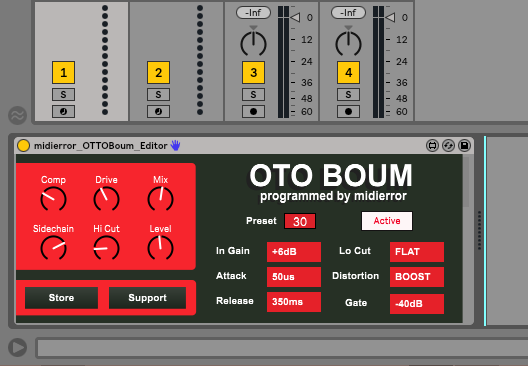Screen dimensions: 528x366
Task: Click the Support button
Action: [x=147, y=298]
